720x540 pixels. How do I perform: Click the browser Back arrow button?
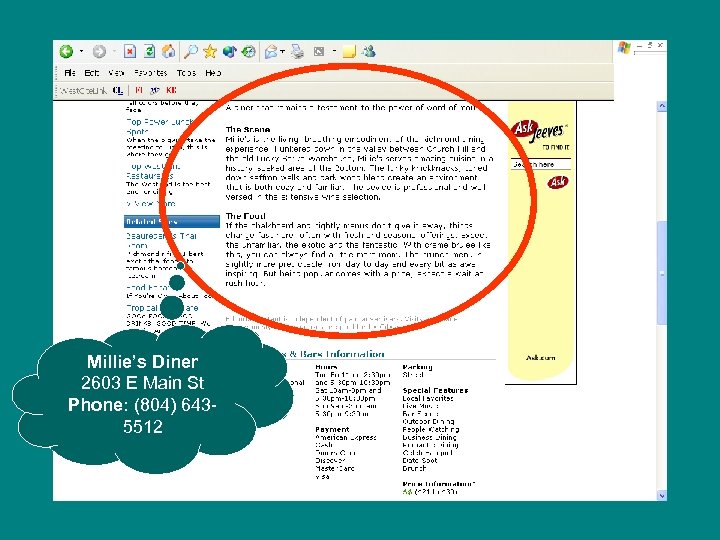pyautogui.click(x=67, y=51)
